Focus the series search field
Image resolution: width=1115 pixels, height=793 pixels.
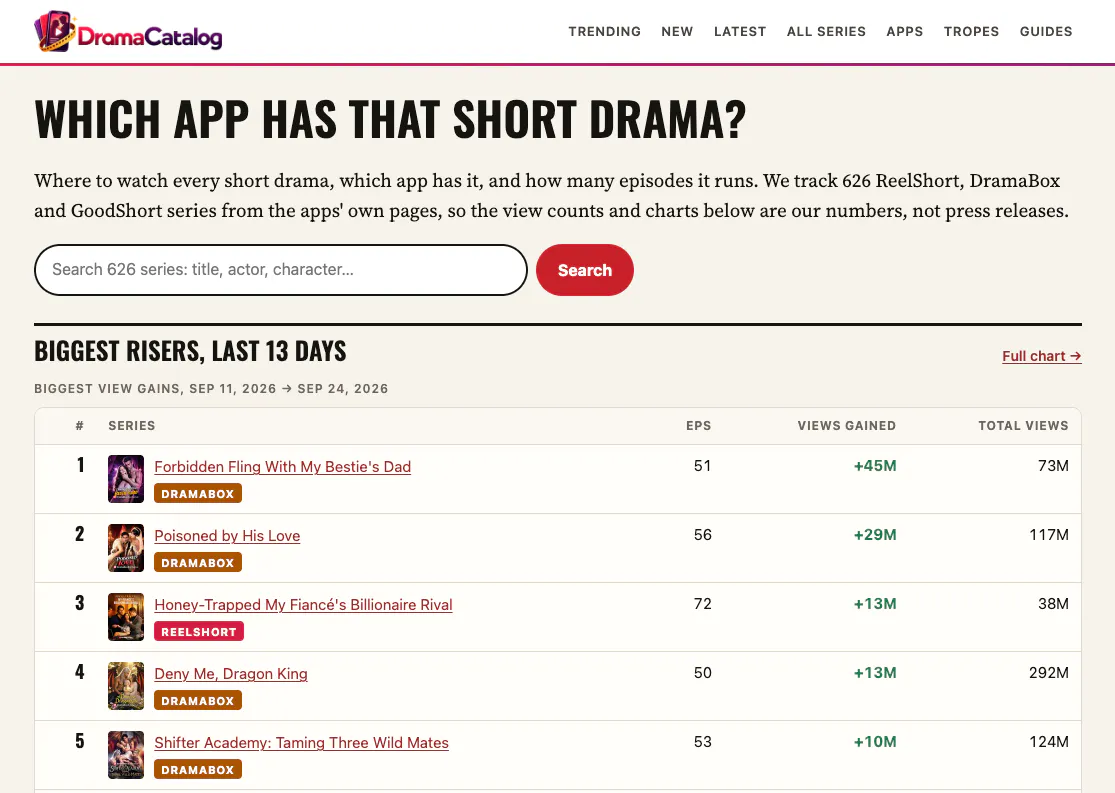click(x=281, y=270)
